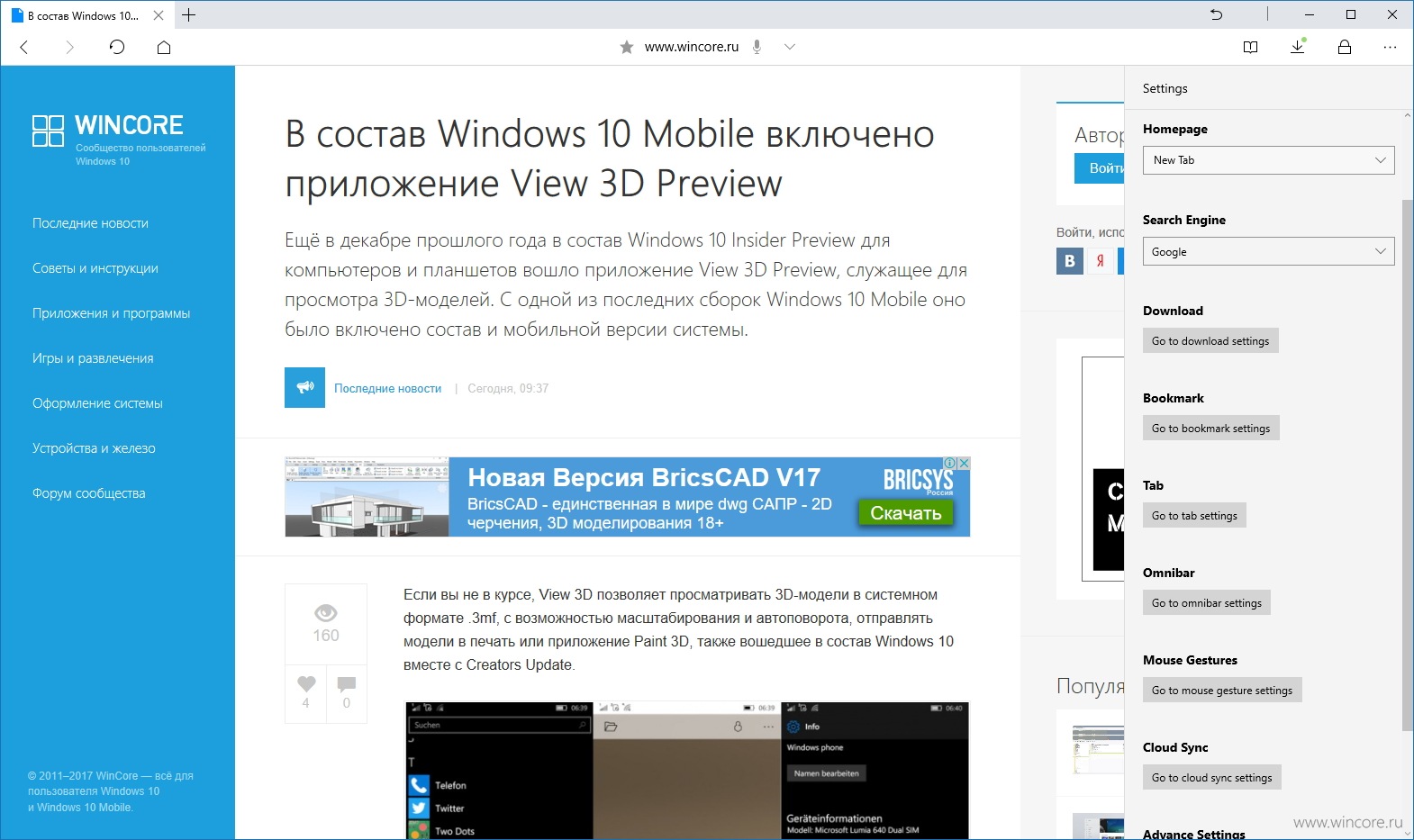The image size is (1414, 840).
Task: Open 'Игры и развлечения' menu item
Action: click(x=93, y=358)
